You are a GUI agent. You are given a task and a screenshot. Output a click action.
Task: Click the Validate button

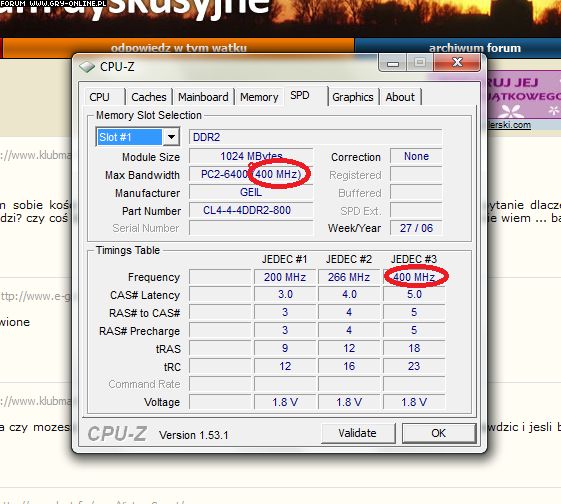[358, 433]
